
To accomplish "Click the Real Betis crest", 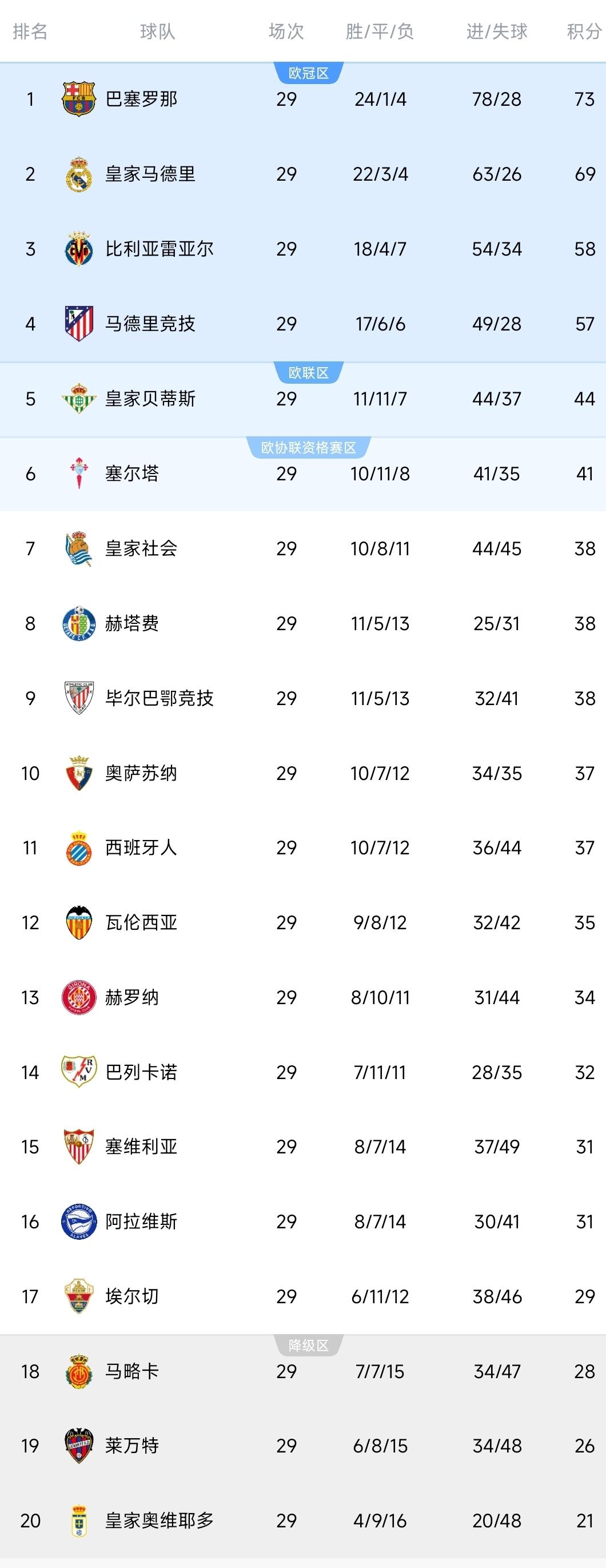I will (79, 399).
